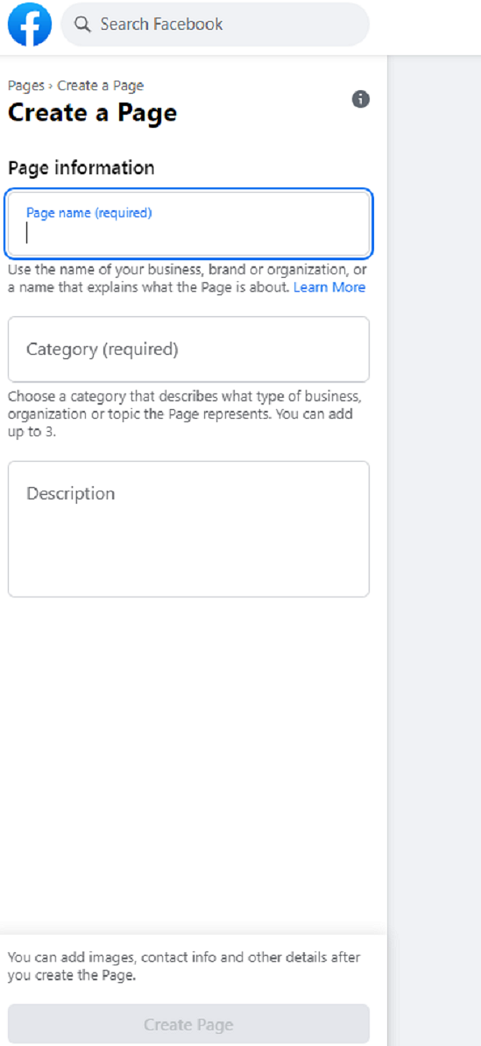The width and height of the screenshot is (481, 1046).
Task: Click the page name helper text paragraph
Action: (x=187, y=280)
